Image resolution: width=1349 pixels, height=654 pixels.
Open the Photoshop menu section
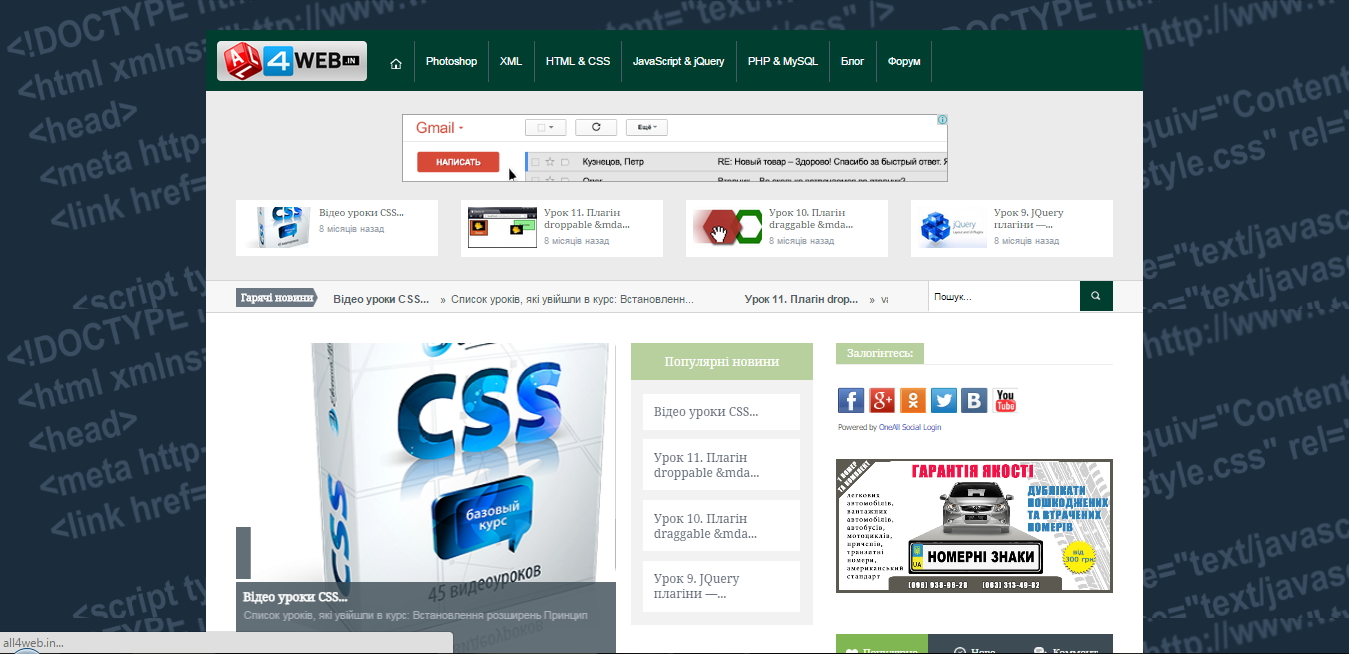(x=451, y=62)
